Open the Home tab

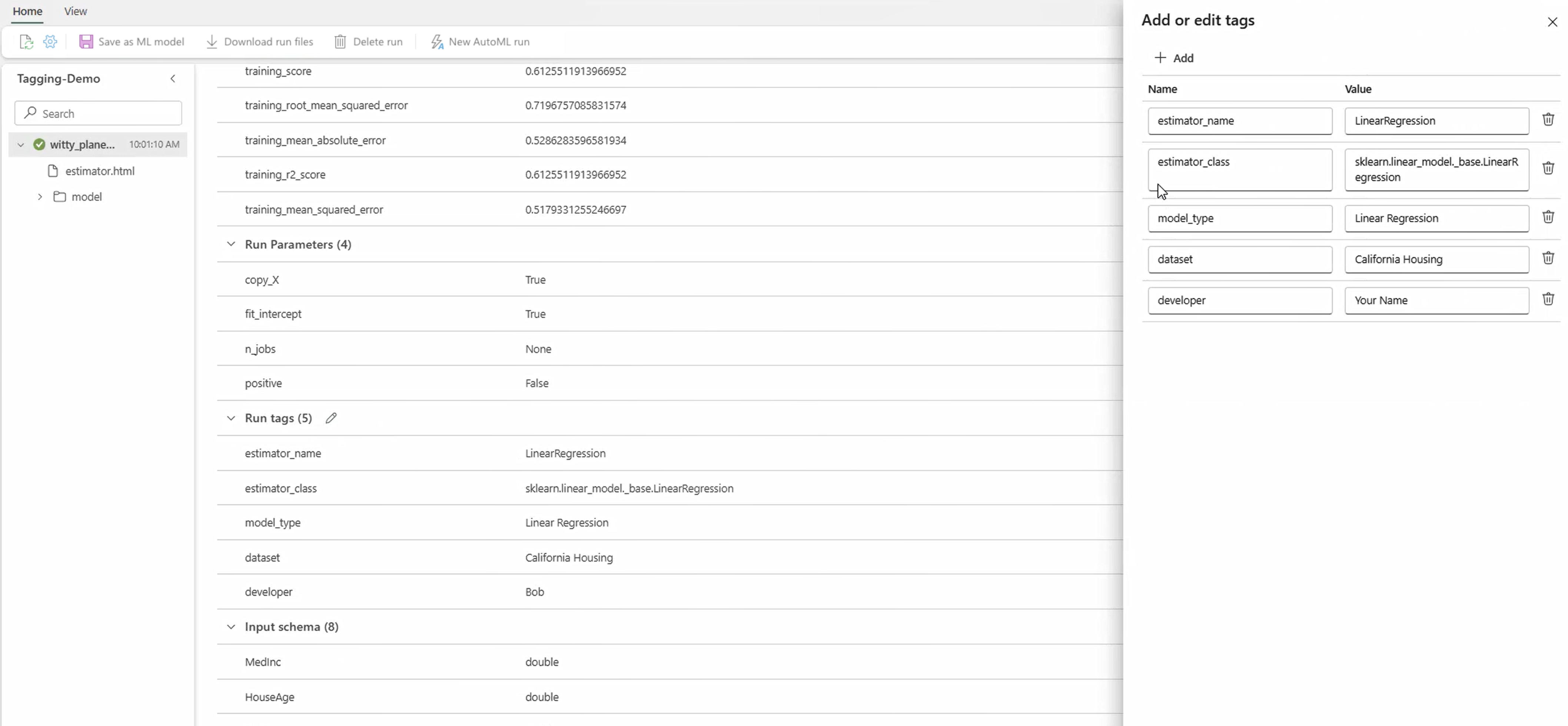27,11
